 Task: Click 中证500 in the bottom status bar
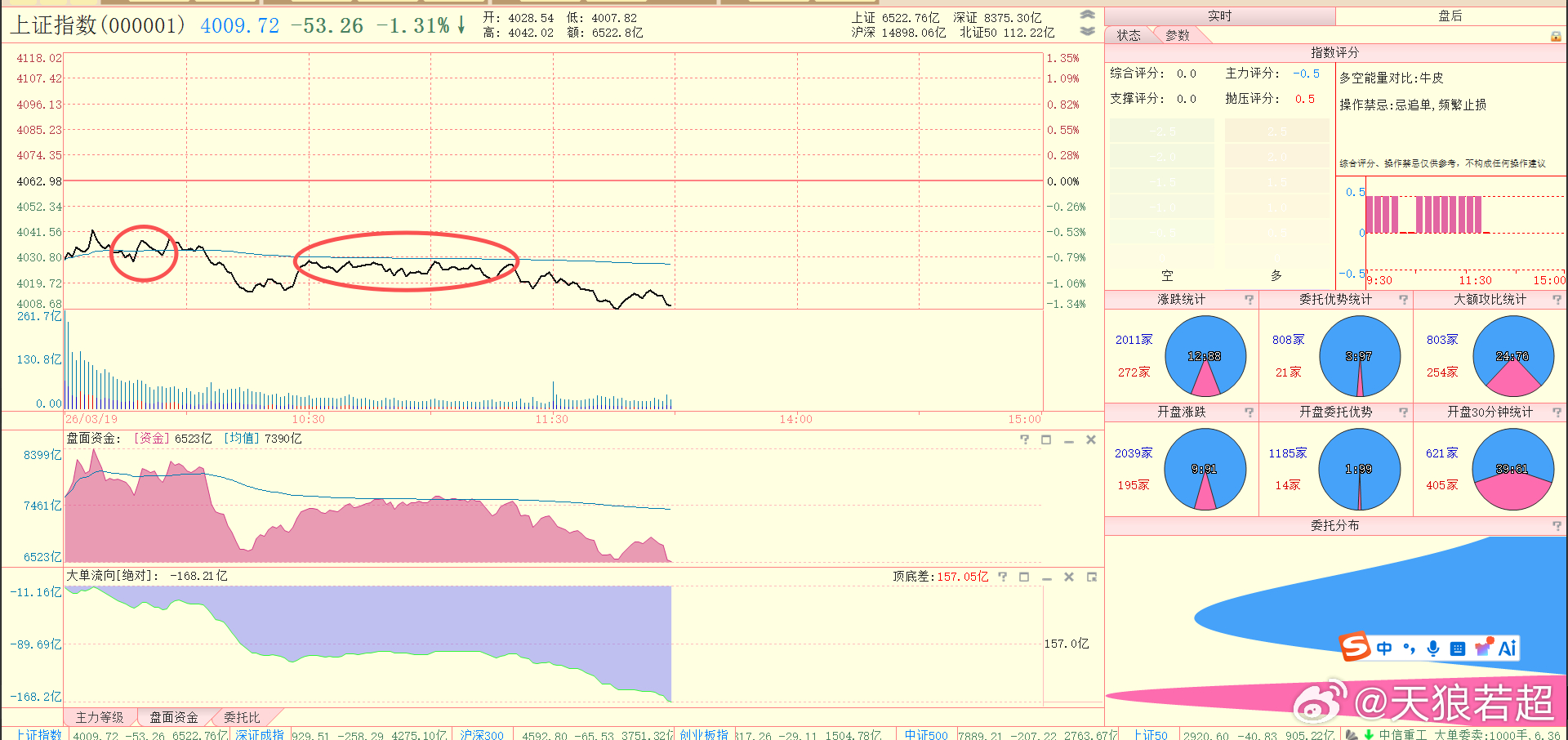(x=926, y=734)
